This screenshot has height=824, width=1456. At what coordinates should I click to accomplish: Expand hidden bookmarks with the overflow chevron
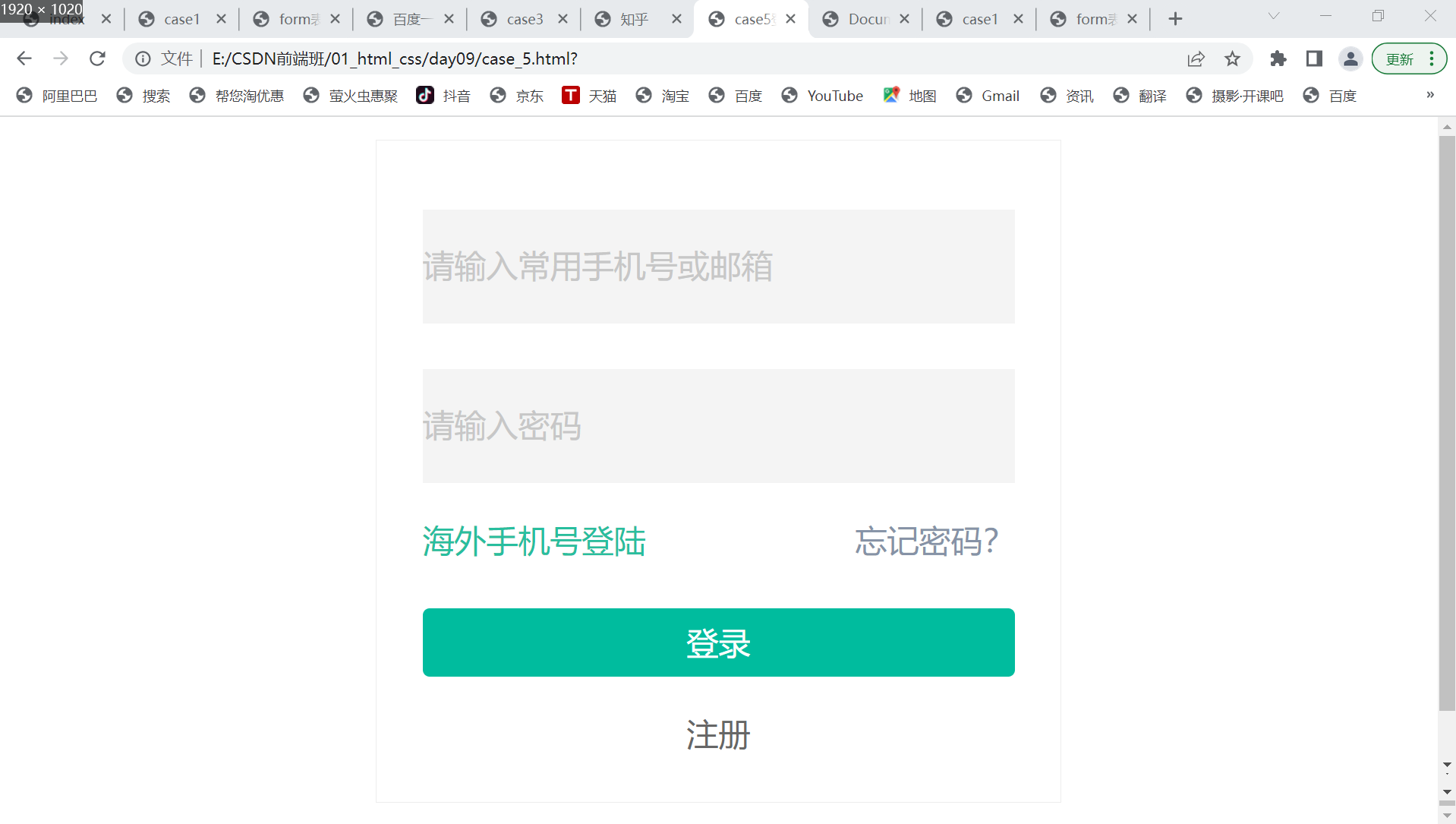pyautogui.click(x=1430, y=95)
